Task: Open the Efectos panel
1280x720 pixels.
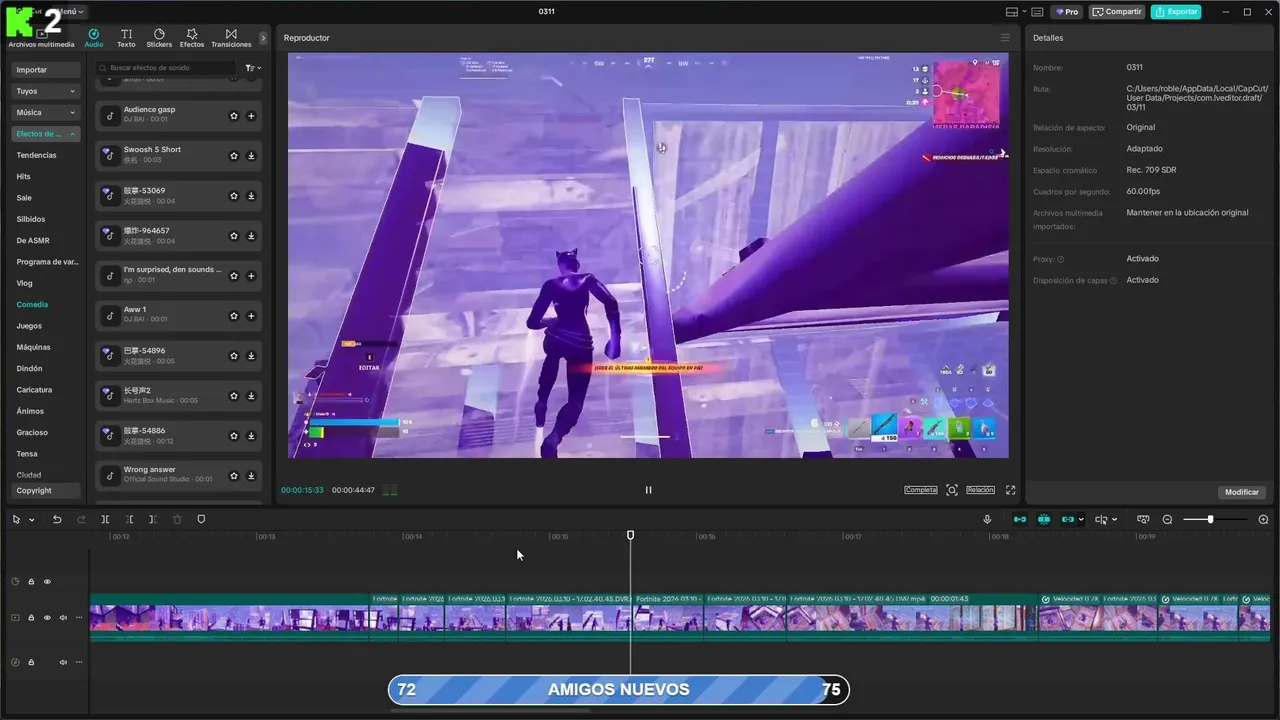Action: [192, 38]
